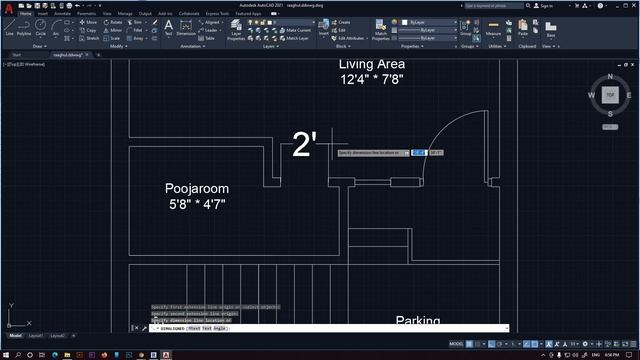Toggle 2D object snap in status bar

(x=535, y=344)
